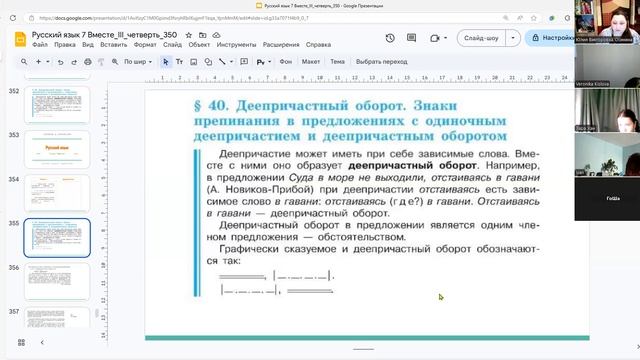Open the Слайд menu
Image resolution: width=640 pixels, height=360 pixels.
pos(172,44)
